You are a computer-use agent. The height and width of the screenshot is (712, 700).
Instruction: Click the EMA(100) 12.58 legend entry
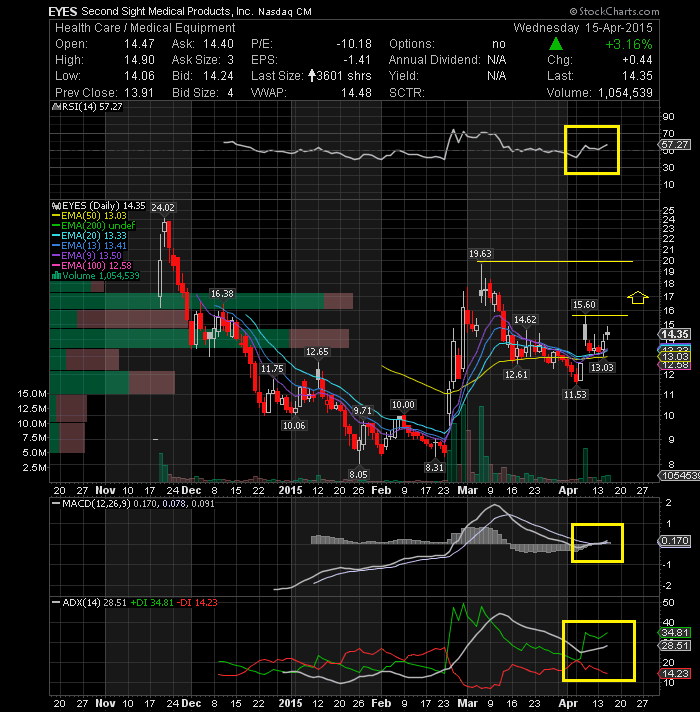[x=92, y=266]
